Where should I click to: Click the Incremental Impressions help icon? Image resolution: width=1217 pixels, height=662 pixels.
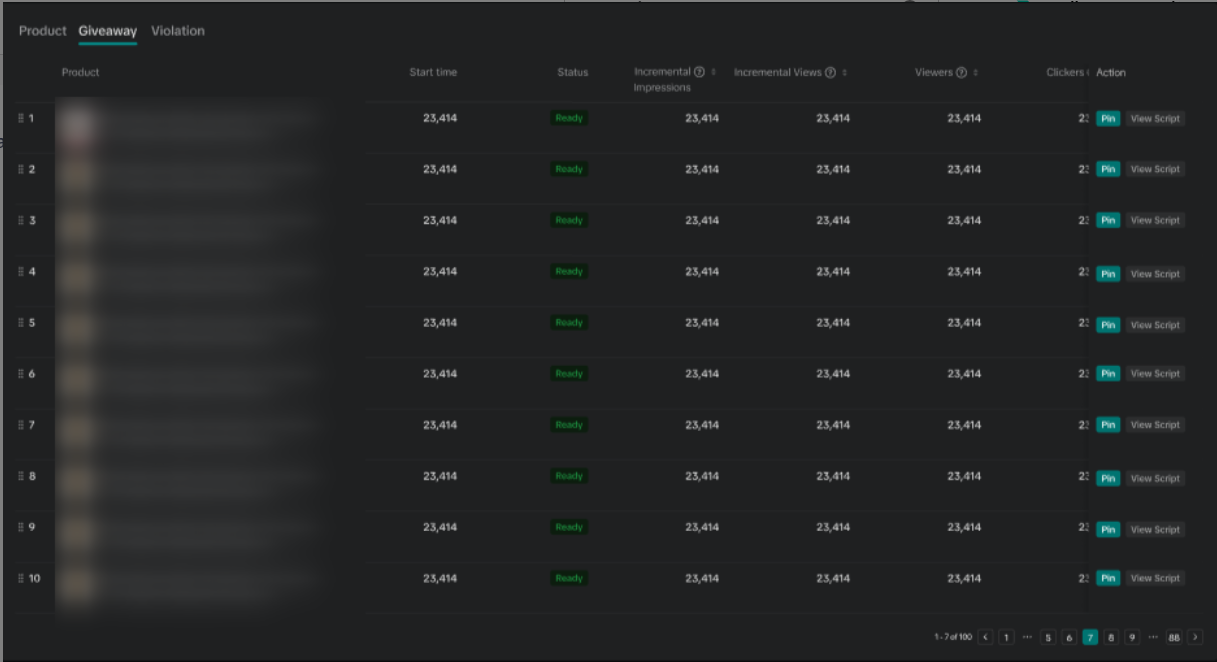699,72
